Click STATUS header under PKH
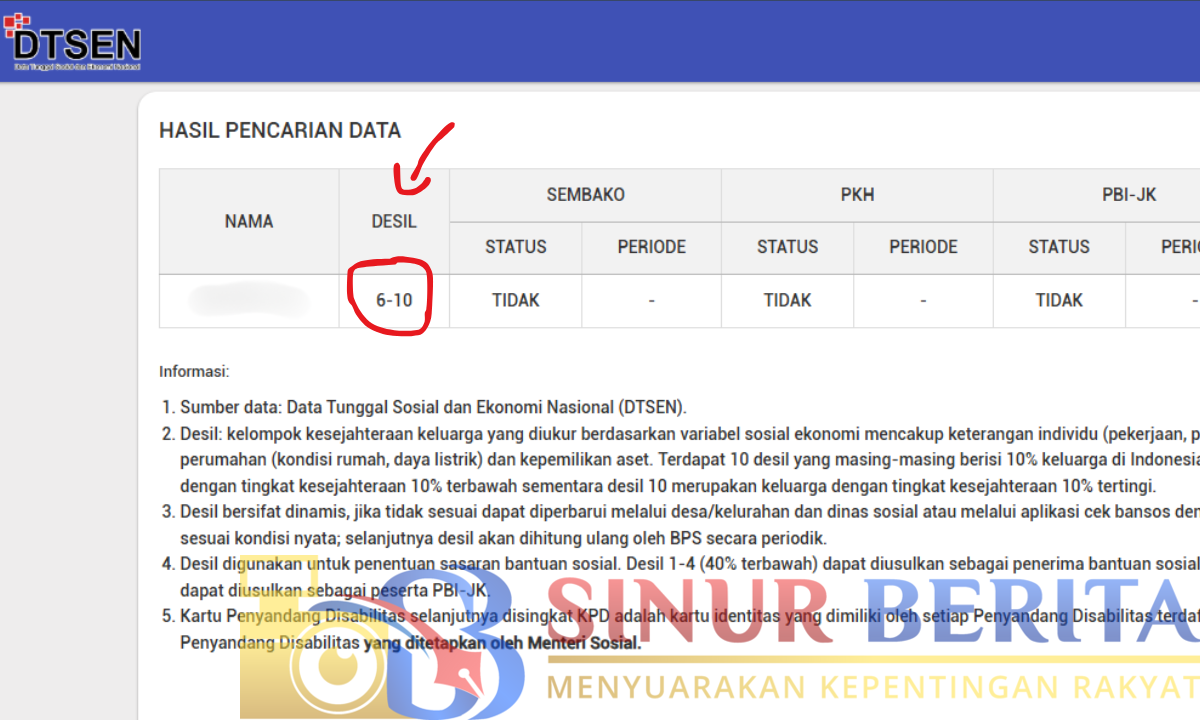 (x=788, y=247)
